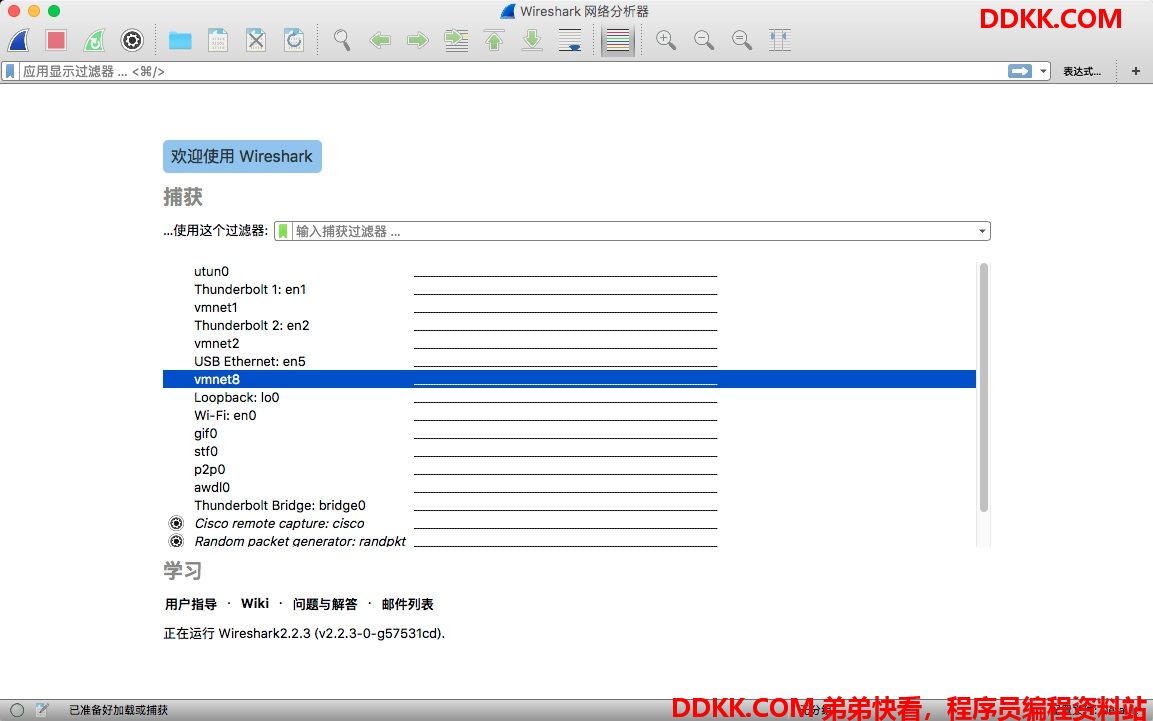Click the 已准备好加载或捕获 status text
The width and height of the screenshot is (1153, 721).
[x=118, y=710]
